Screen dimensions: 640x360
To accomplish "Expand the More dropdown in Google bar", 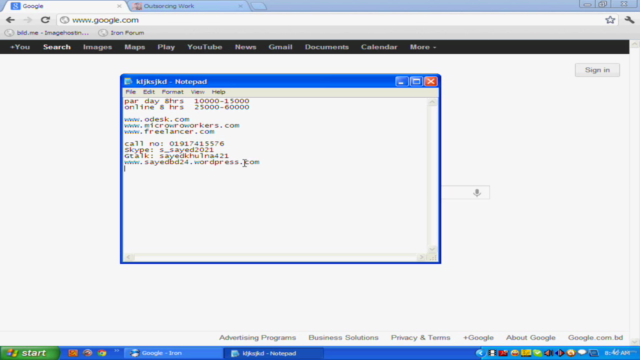I will [423, 47].
